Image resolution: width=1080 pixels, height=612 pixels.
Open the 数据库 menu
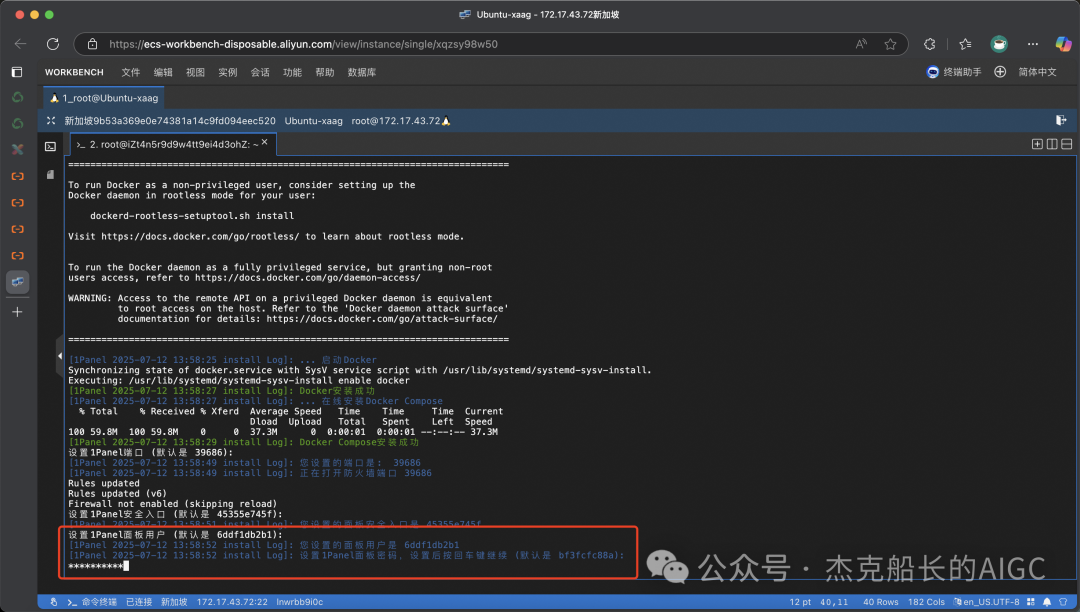(x=362, y=72)
